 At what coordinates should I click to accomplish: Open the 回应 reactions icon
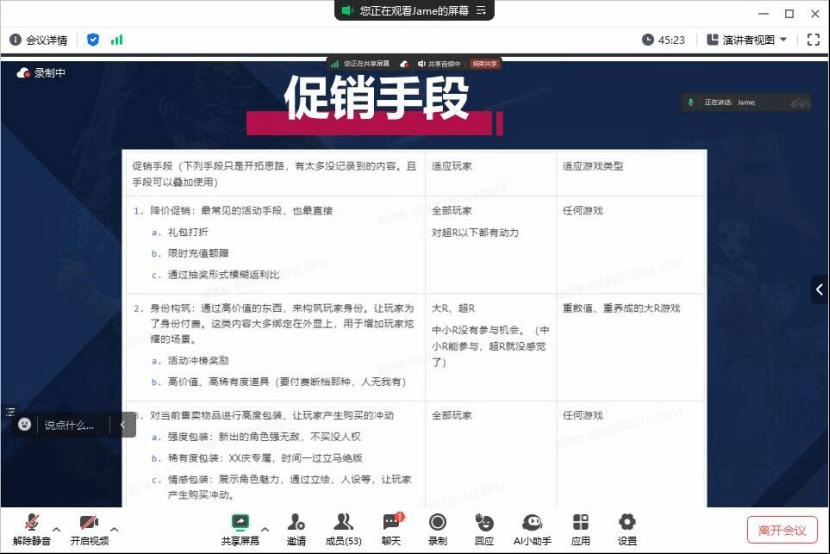[x=484, y=527]
